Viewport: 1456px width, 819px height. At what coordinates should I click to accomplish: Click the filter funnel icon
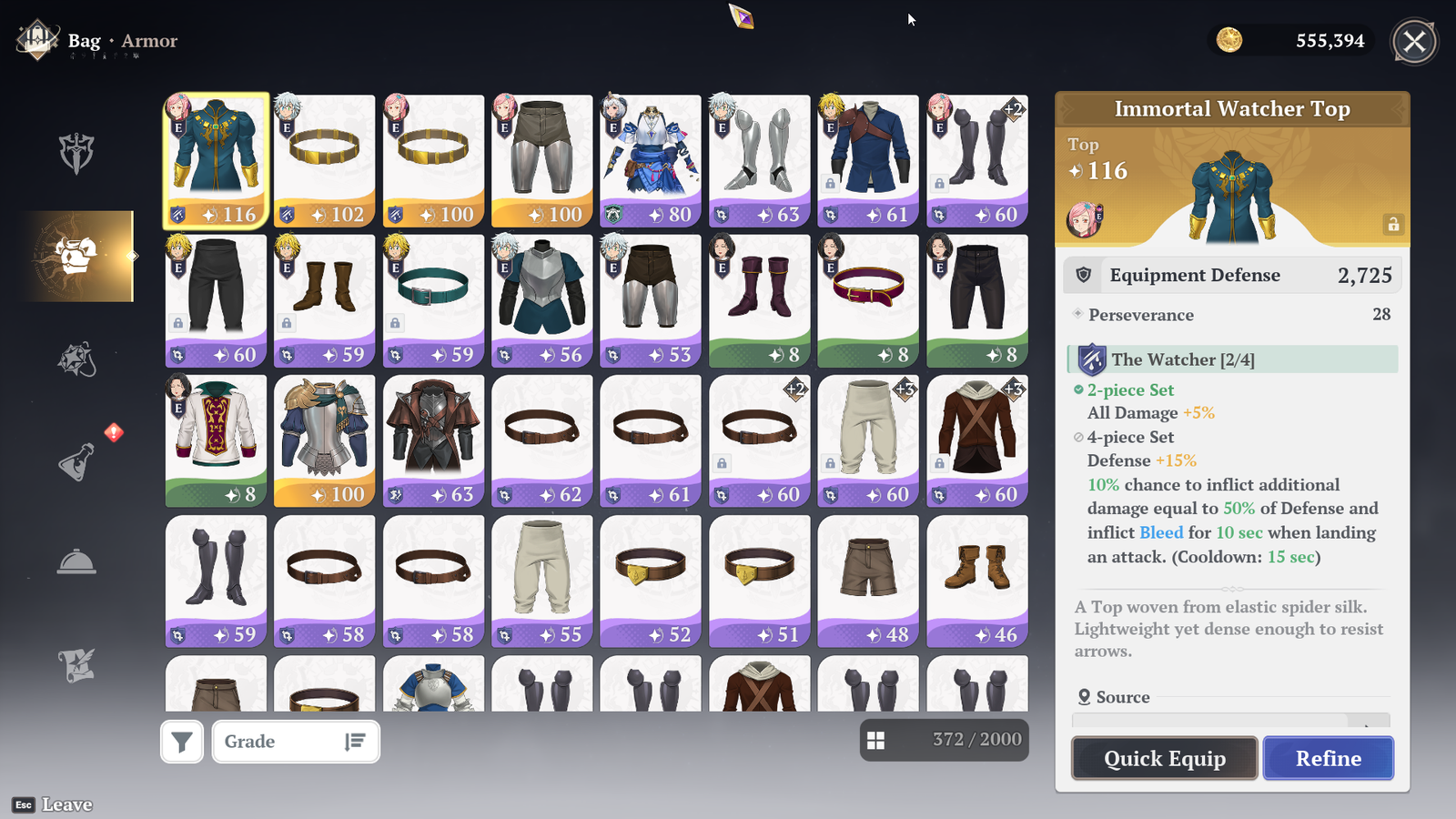(x=182, y=742)
